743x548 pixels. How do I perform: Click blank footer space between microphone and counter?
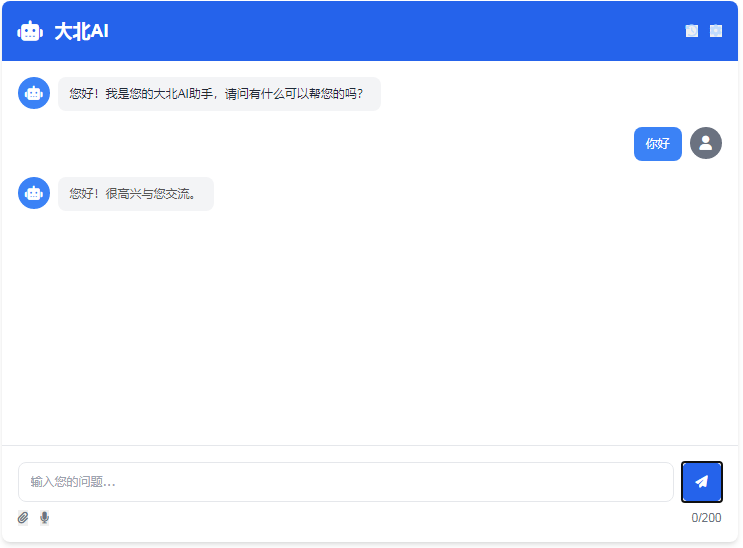coord(370,518)
